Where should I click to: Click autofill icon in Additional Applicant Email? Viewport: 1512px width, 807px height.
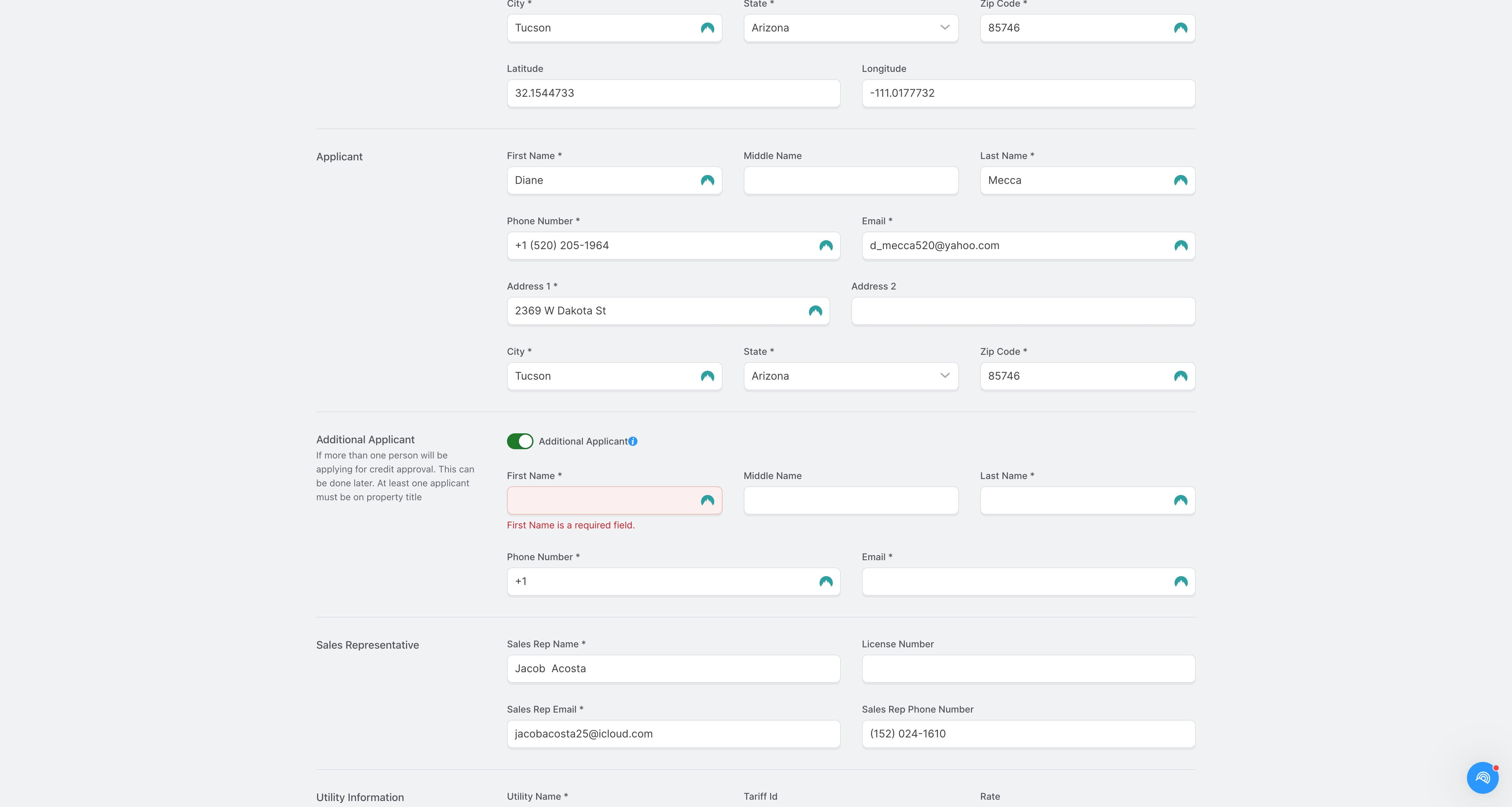click(x=1181, y=581)
